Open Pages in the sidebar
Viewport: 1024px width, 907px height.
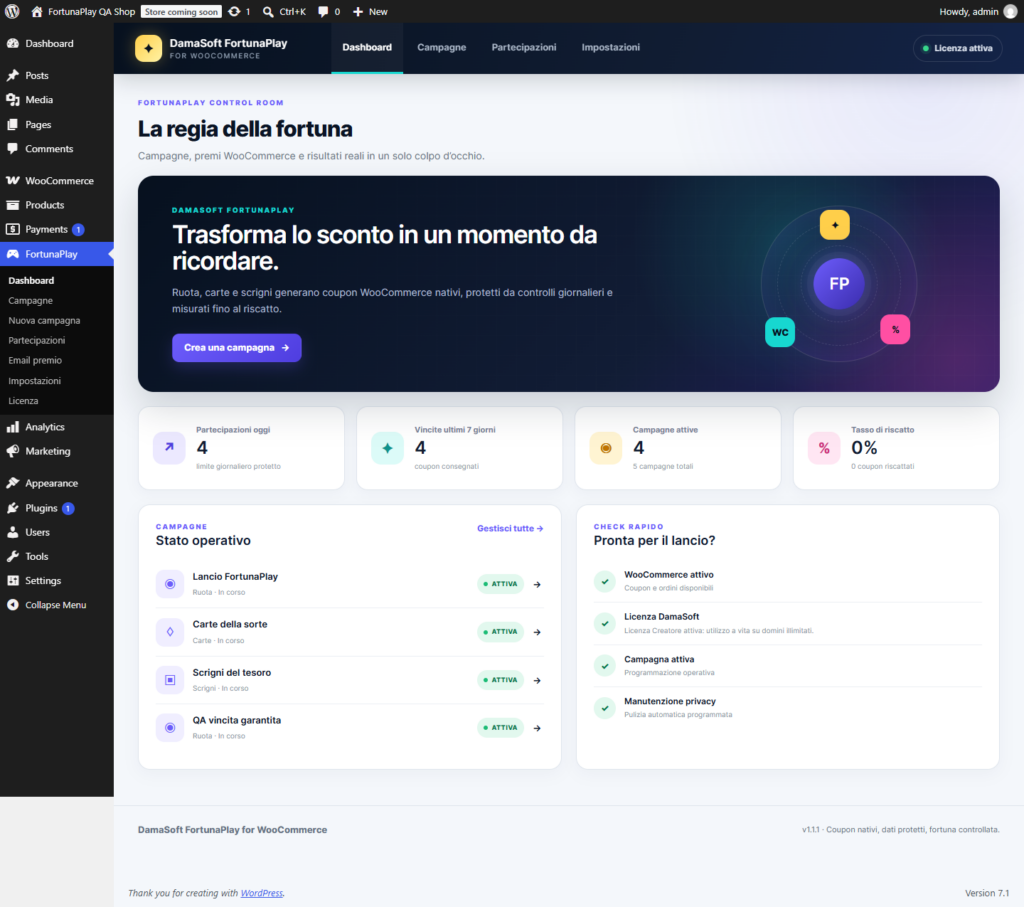point(57,124)
